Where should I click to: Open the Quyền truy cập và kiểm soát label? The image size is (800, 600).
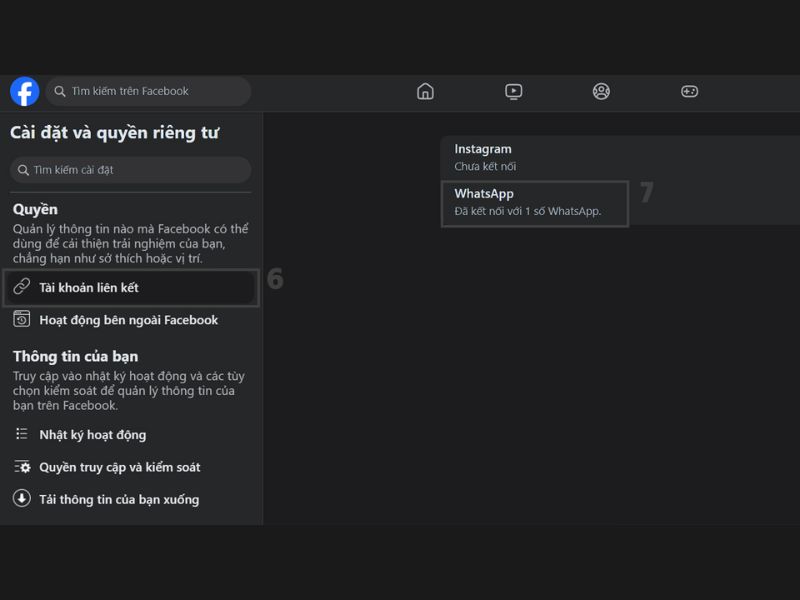pyautogui.click(x=119, y=467)
